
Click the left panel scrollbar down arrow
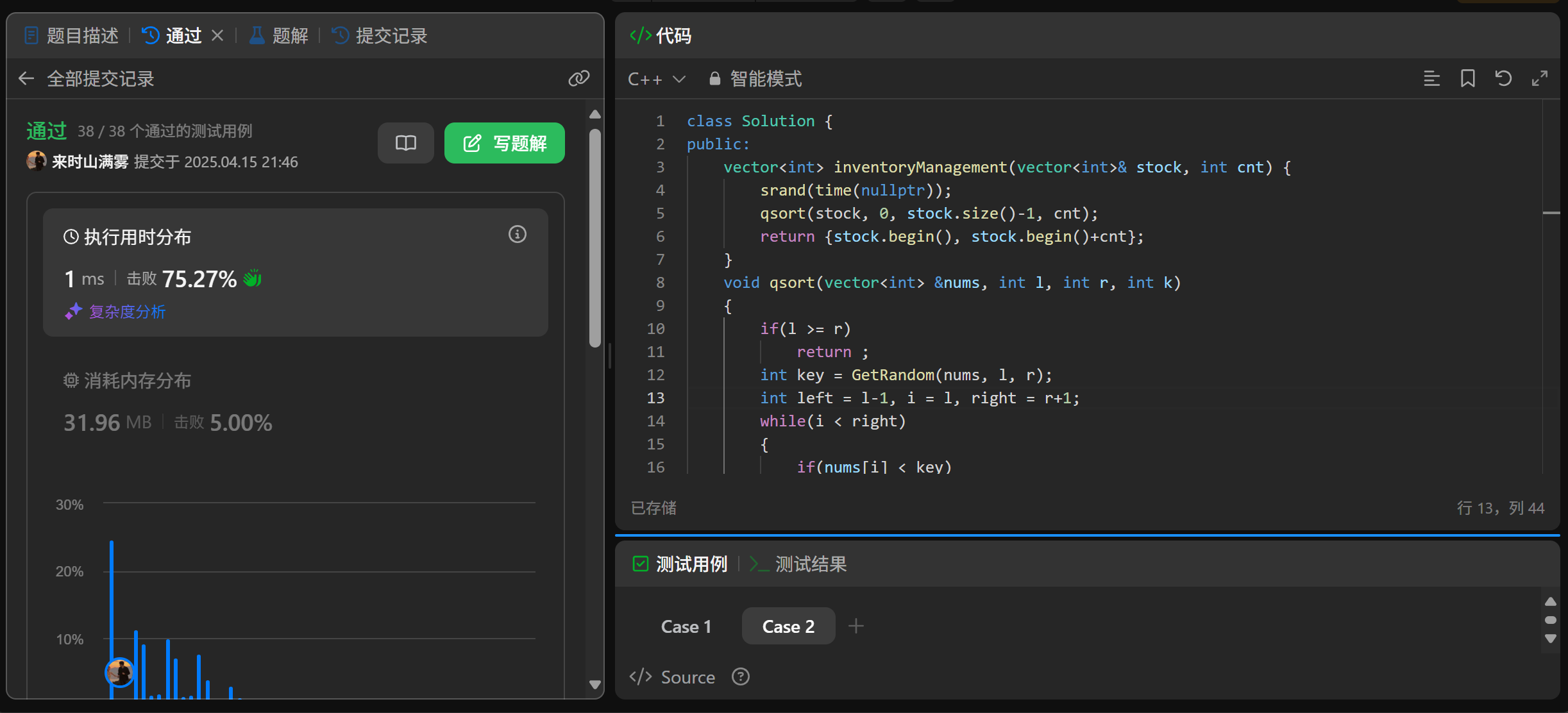click(594, 685)
